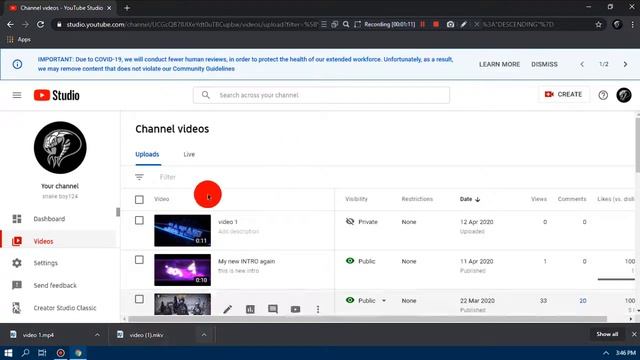Viewport: 640px width, 360px height.
Task: Switch to the Live tab
Action: point(189,155)
